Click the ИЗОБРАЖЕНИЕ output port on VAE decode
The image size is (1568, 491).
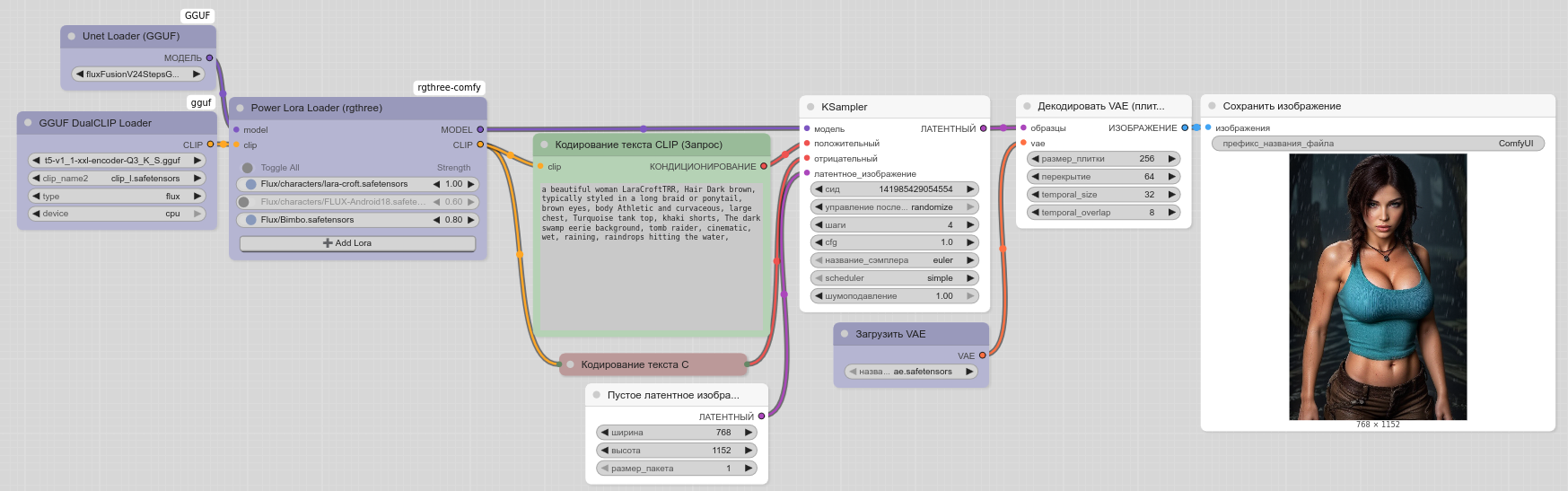coord(1185,127)
